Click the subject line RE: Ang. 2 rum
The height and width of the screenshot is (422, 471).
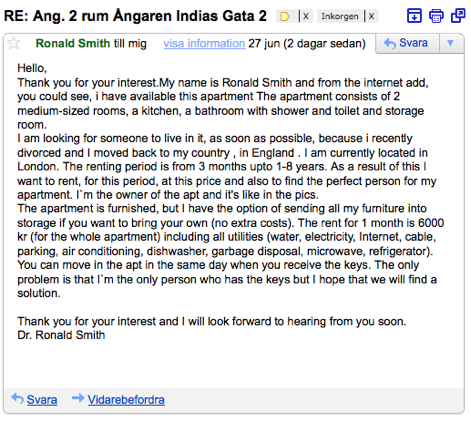135,16
